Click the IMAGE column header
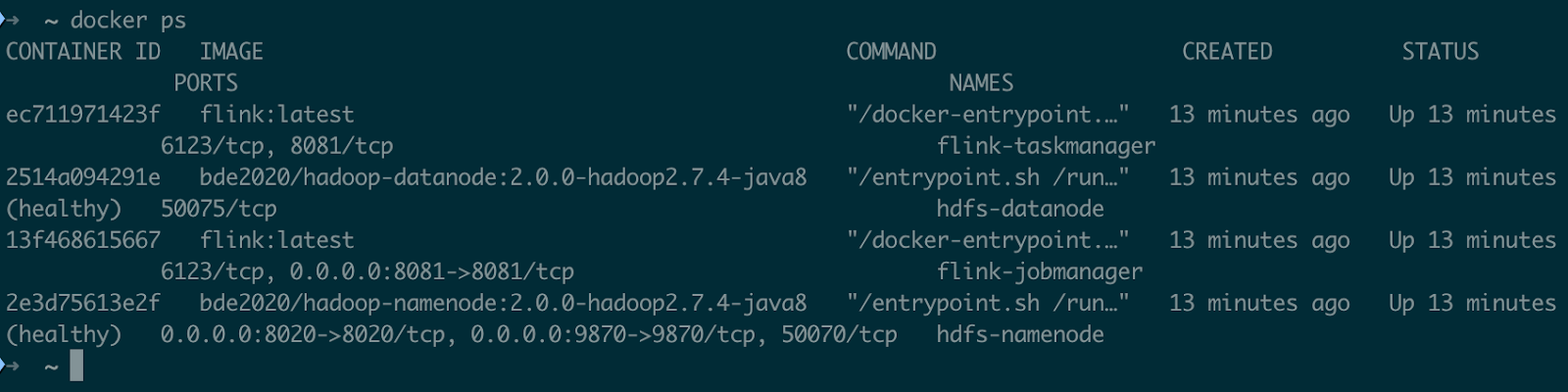Image resolution: width=1568 pixels, height=392 pixels. [231, 52]
